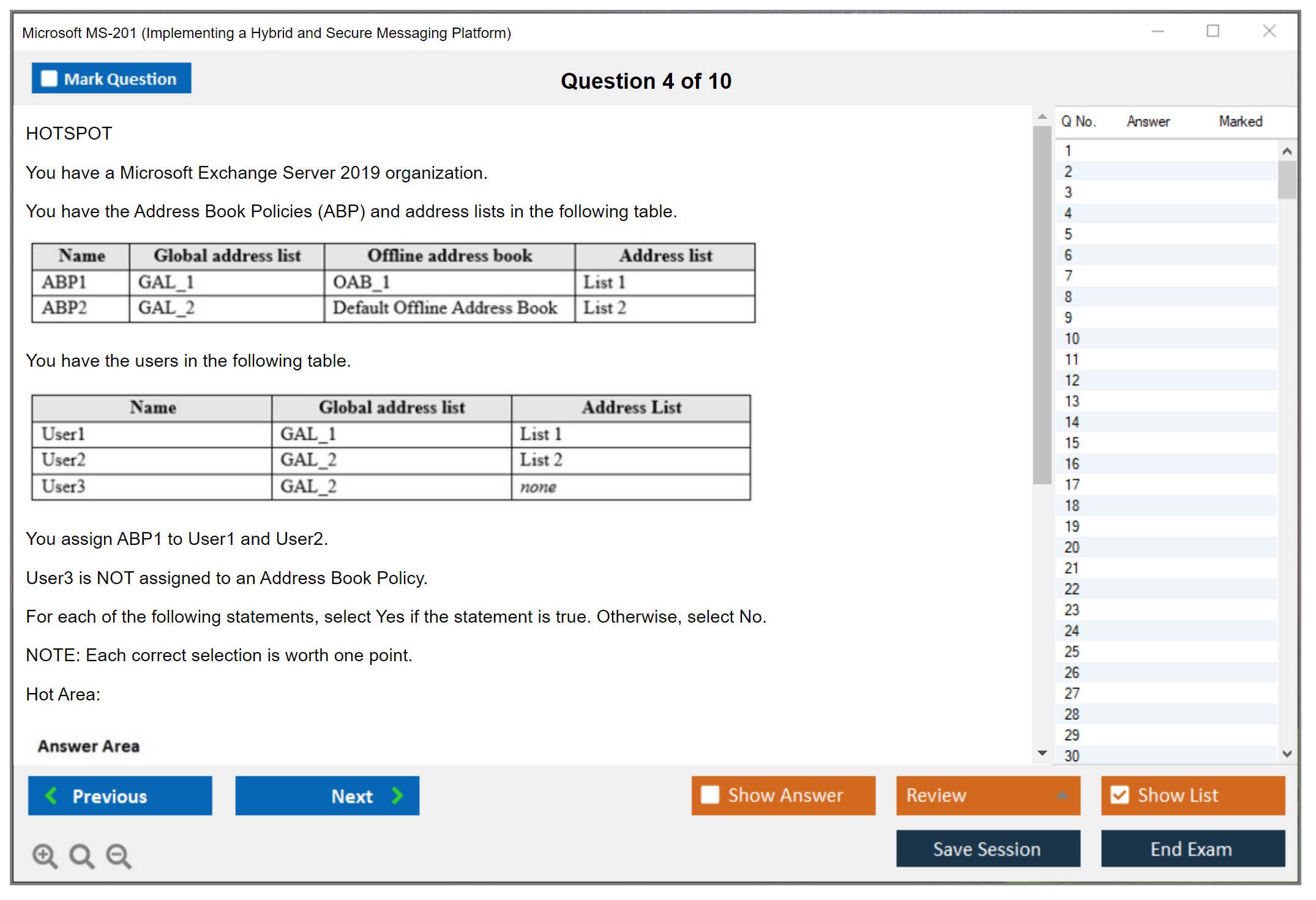Click the green right chevron on Next

(398, 795)
